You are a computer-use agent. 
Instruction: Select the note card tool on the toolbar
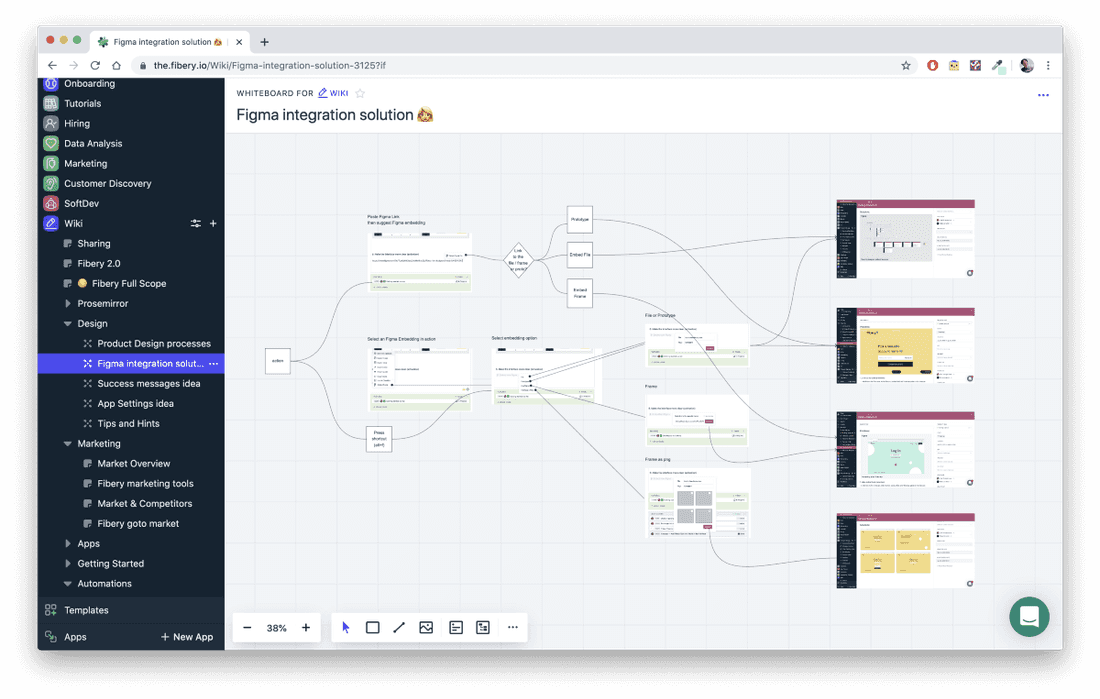(455, 627)
